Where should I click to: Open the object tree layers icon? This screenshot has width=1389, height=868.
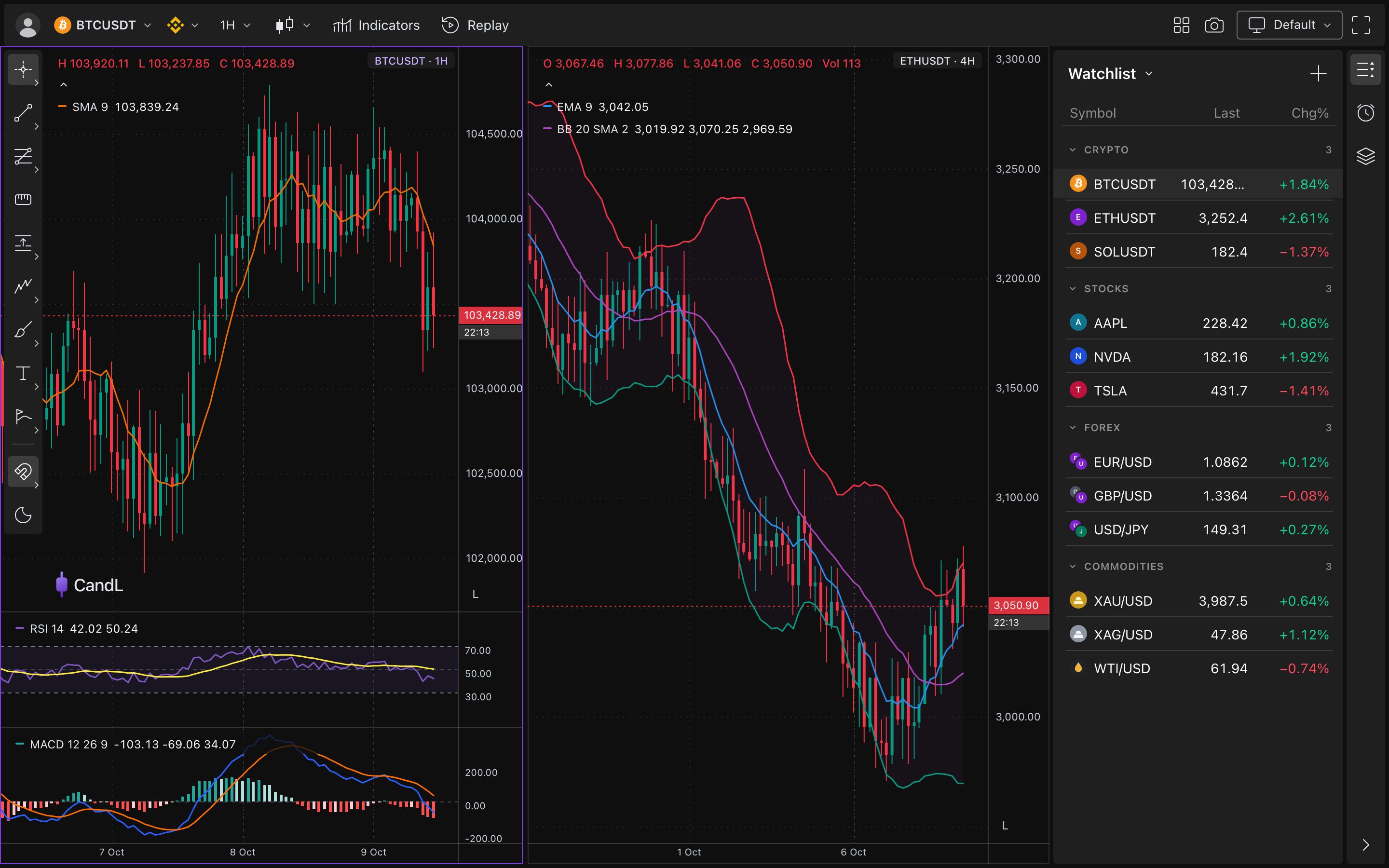(x=1365, y=156)
